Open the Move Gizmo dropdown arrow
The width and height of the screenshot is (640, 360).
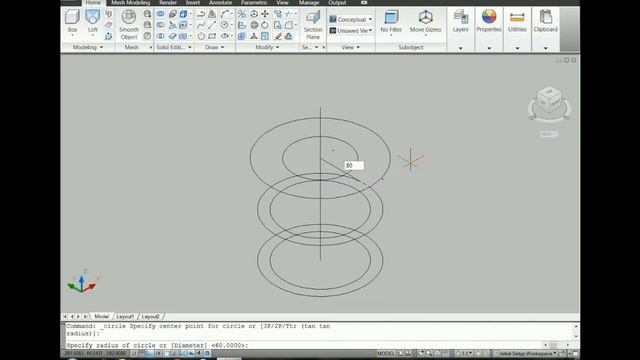(425, 36)
